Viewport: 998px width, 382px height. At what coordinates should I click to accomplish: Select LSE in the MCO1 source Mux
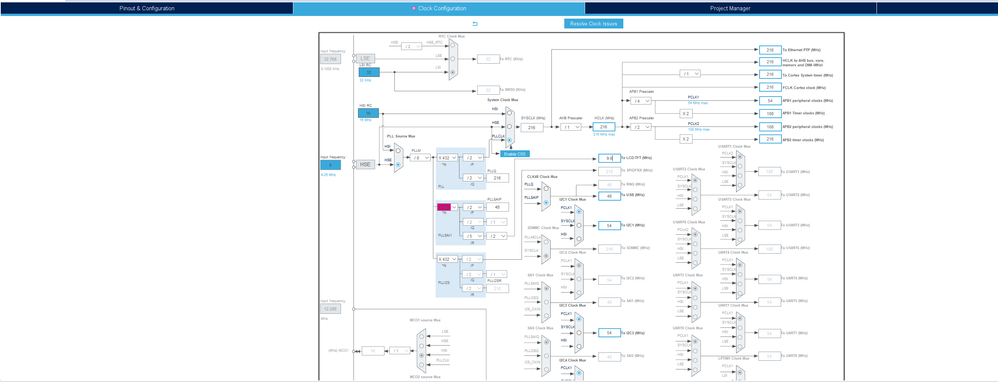(x=421, y=337)
